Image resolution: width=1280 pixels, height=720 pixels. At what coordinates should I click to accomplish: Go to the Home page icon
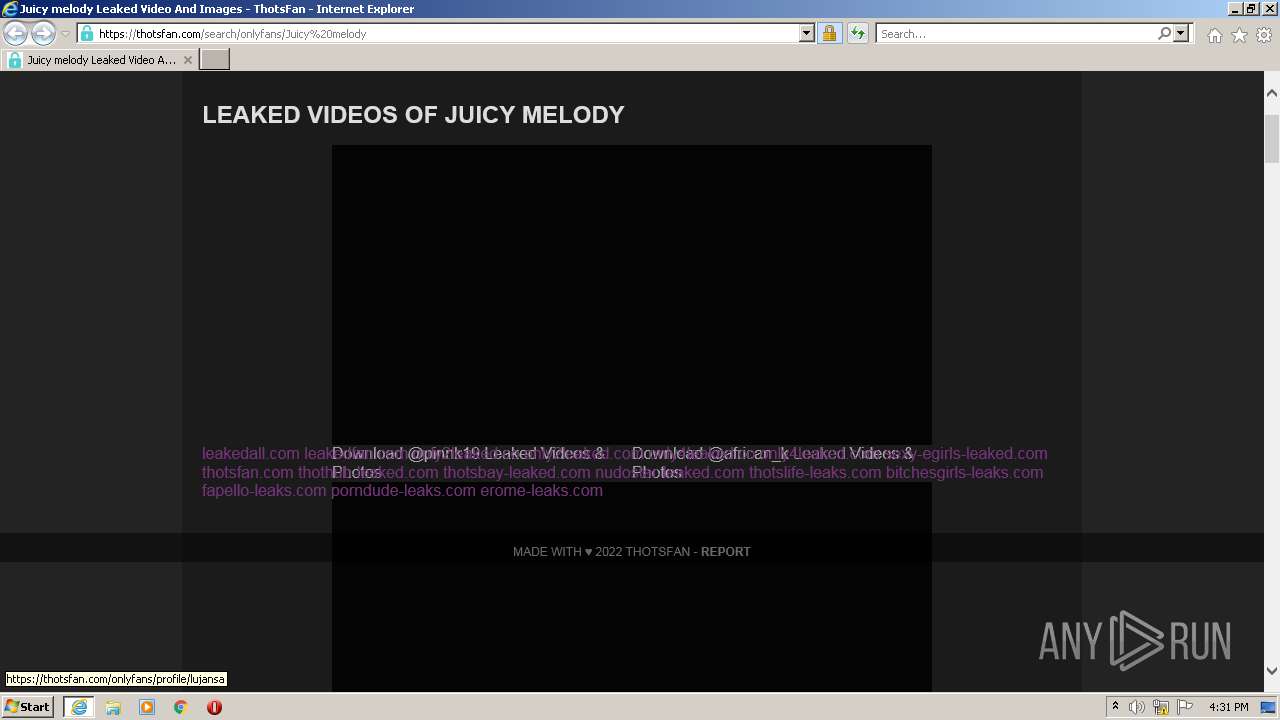point(1214,35)
